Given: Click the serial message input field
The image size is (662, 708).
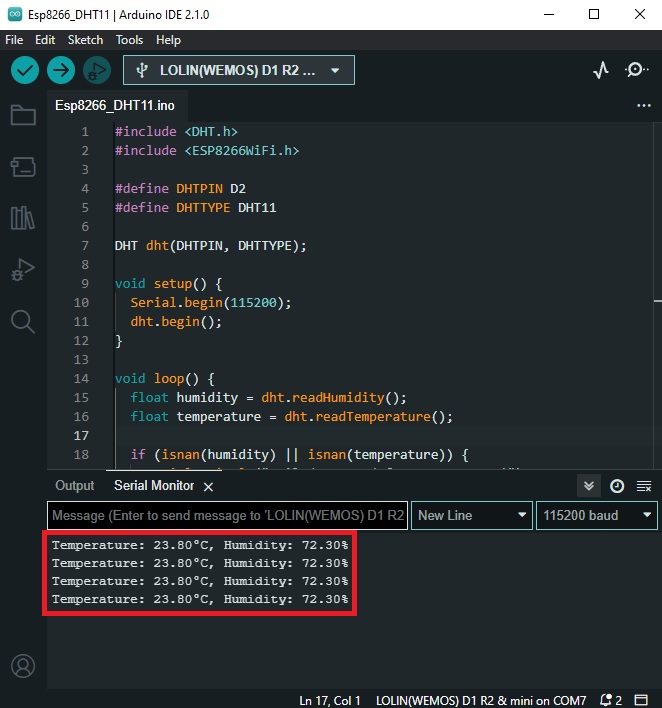Looking at the screenshot, I should (227, 515).
